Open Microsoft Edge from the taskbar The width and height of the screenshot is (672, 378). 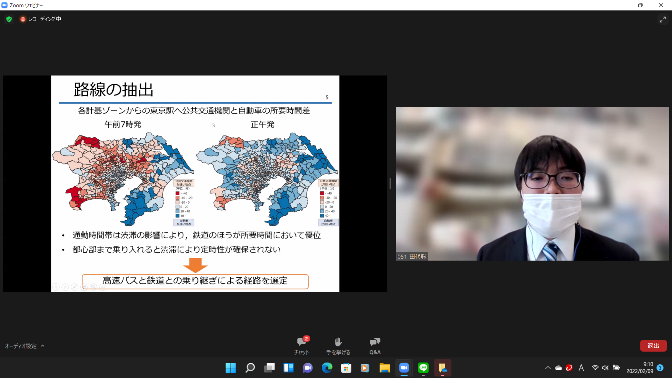point(327,368)
